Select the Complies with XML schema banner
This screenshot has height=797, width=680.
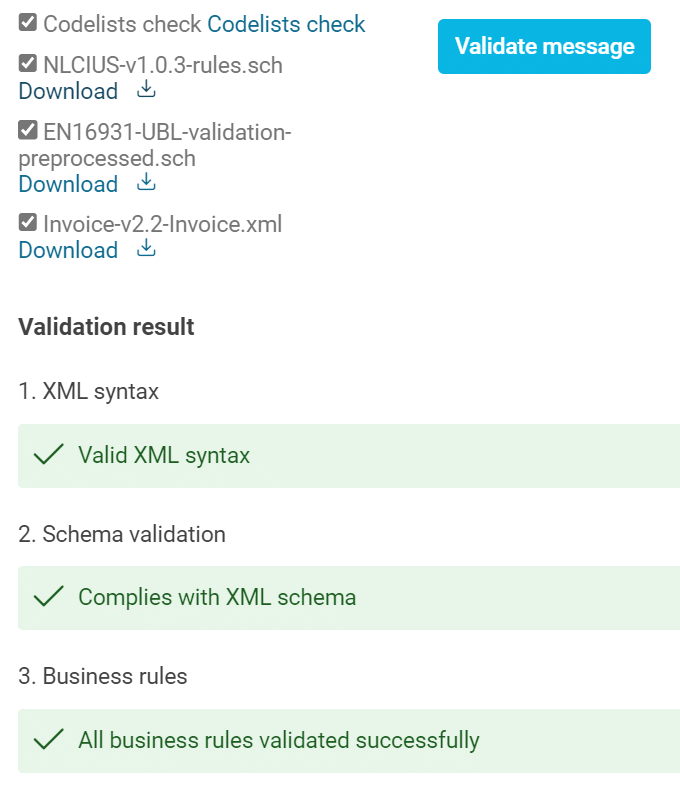tap(348, 598)
